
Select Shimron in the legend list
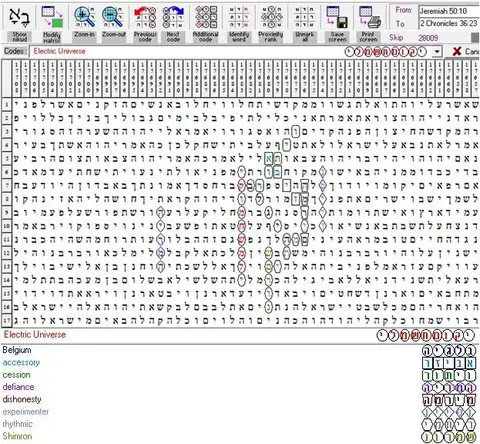[x=17, y=436]
